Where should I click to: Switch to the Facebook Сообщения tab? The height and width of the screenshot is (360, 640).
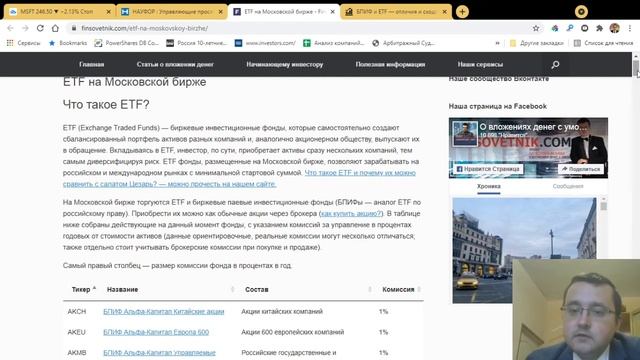tap(568, 187)
